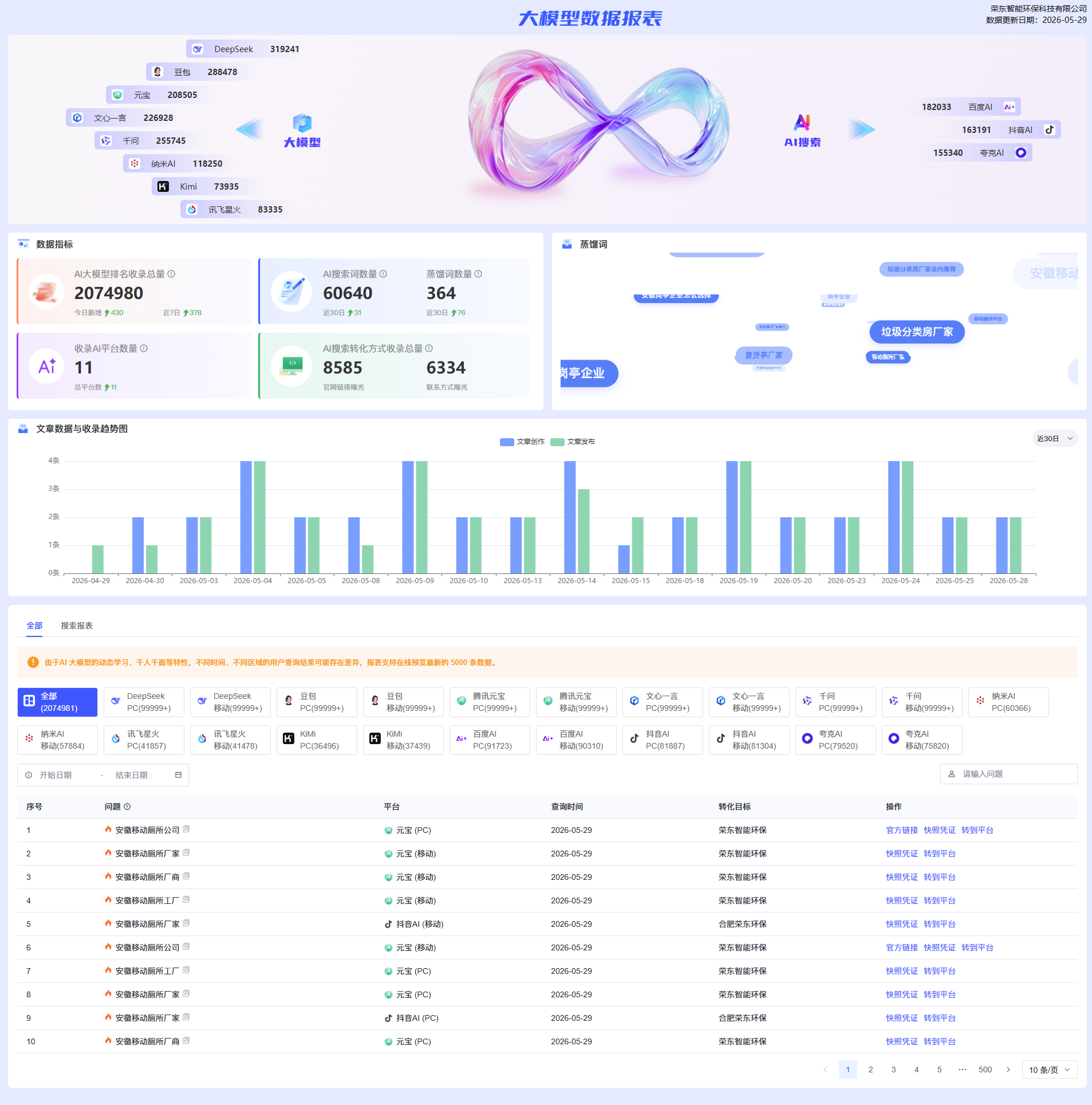
Task: Open the calendar icon in date range picker
Action: click(x=178, y=775)
